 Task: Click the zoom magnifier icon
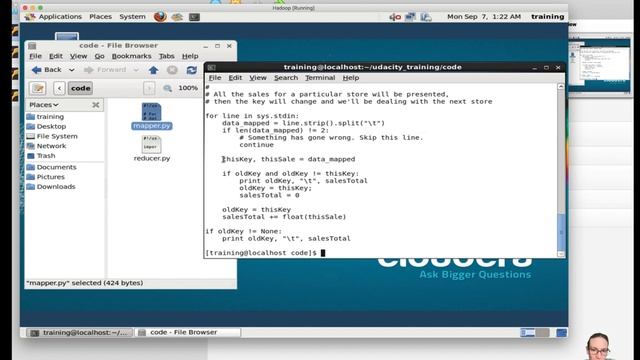pyautogui.click(x=167, y=88)
